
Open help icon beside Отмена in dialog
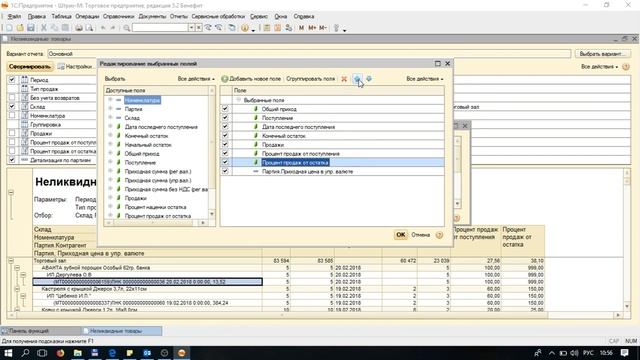[439, 235]
